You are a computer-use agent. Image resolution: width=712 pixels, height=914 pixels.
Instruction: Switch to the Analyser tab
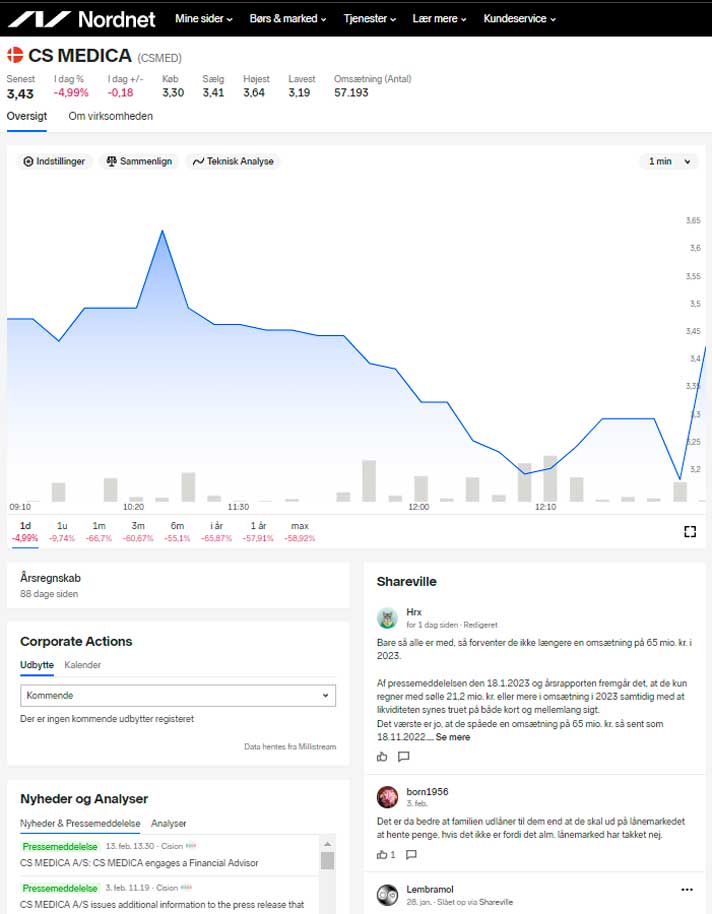pos(169,824)
